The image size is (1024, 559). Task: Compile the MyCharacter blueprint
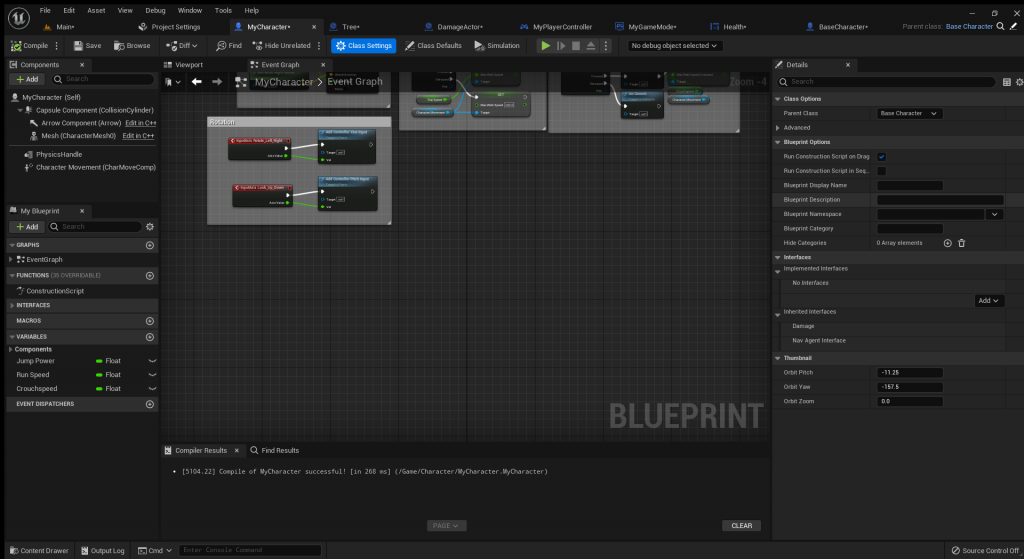29,46
